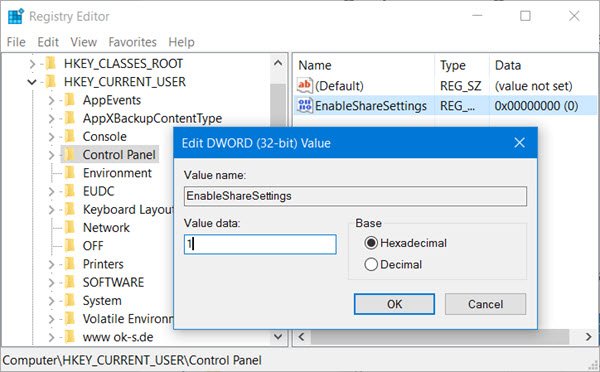Click the Control Panel folder icon
The height and width of the screenshot is (372, 600).
(x=70, y=155)
